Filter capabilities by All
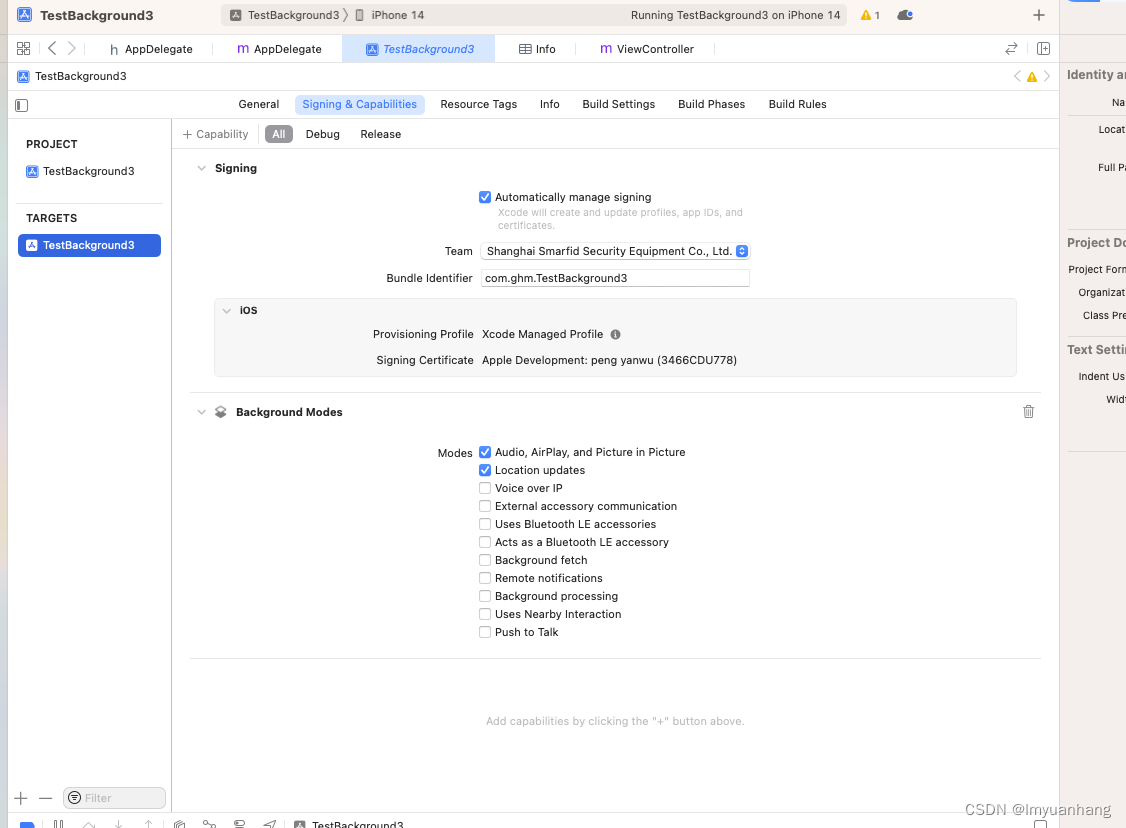Image resolution: width=1126 pixels, height=828 pixels. point(279,134)
